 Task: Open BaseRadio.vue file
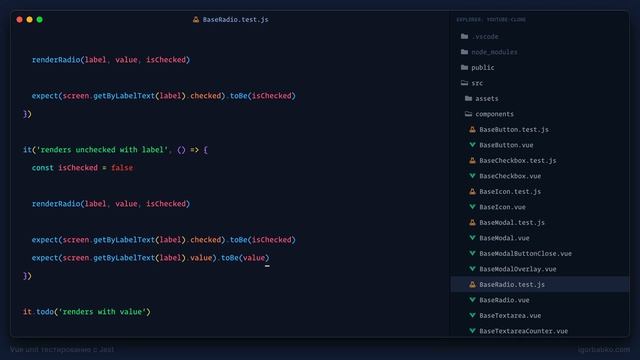point(504,300)
